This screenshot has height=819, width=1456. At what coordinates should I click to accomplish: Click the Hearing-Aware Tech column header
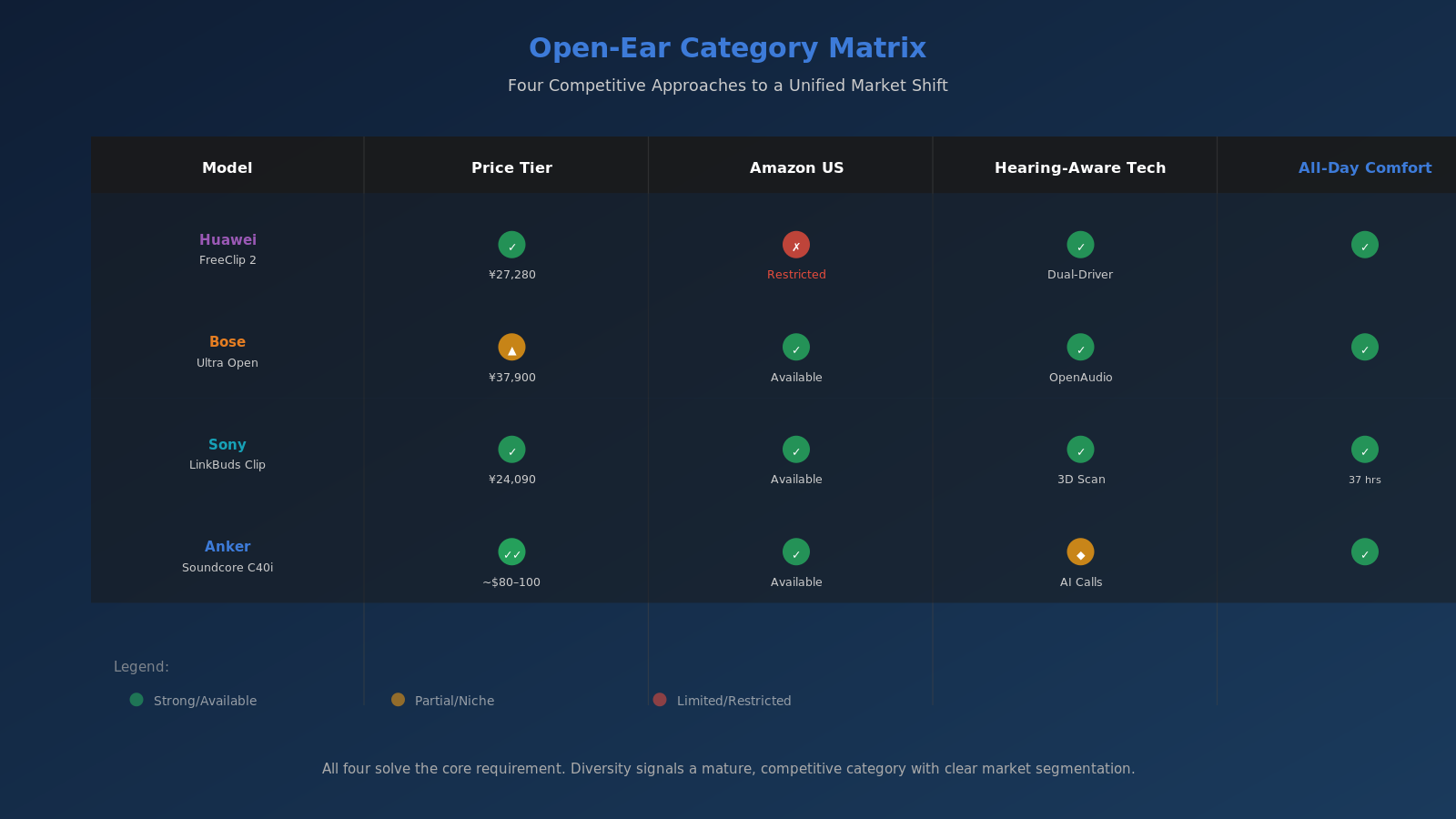click(x=1080, y=167)
